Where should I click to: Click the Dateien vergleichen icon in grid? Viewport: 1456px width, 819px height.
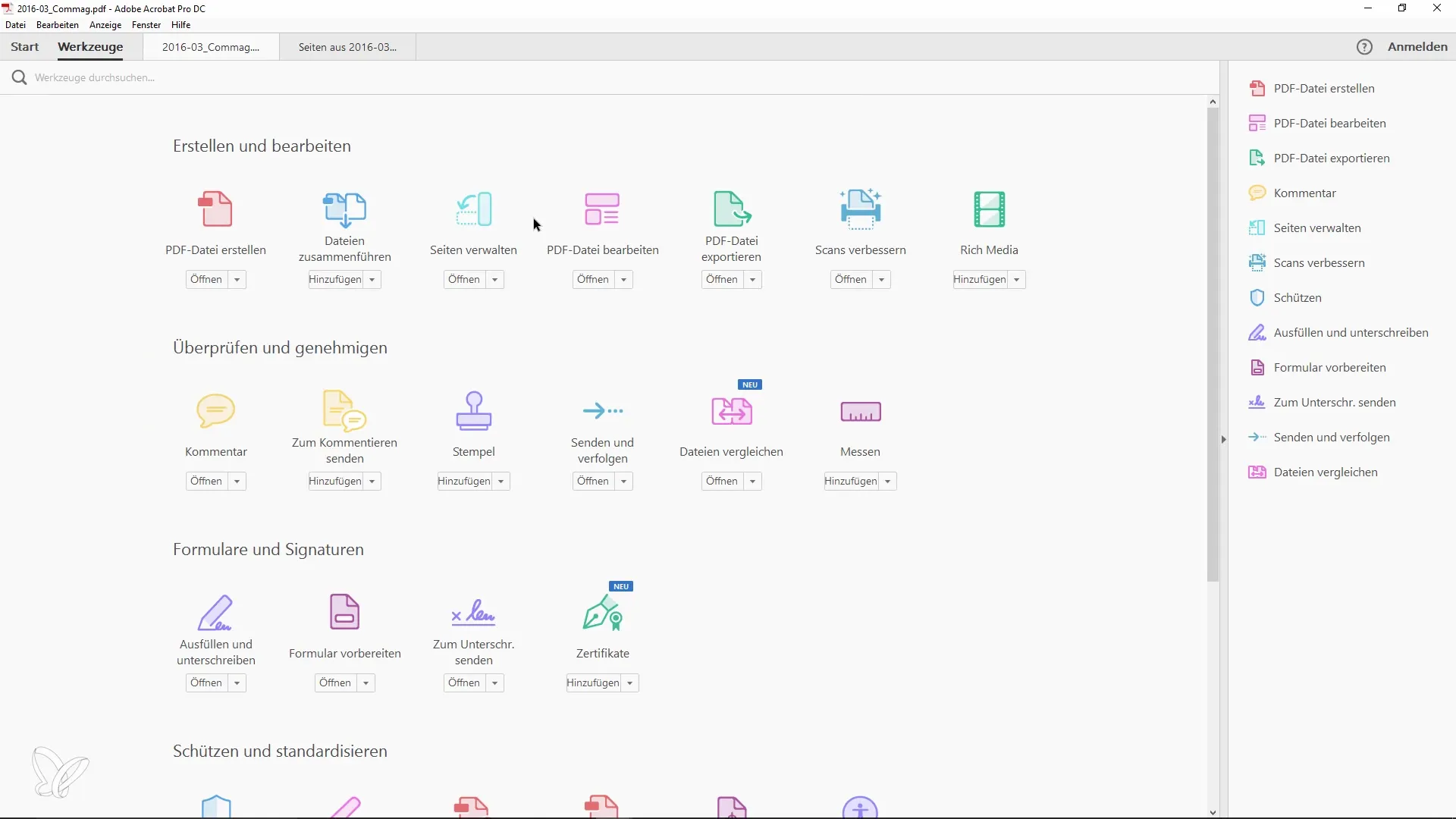732,411
